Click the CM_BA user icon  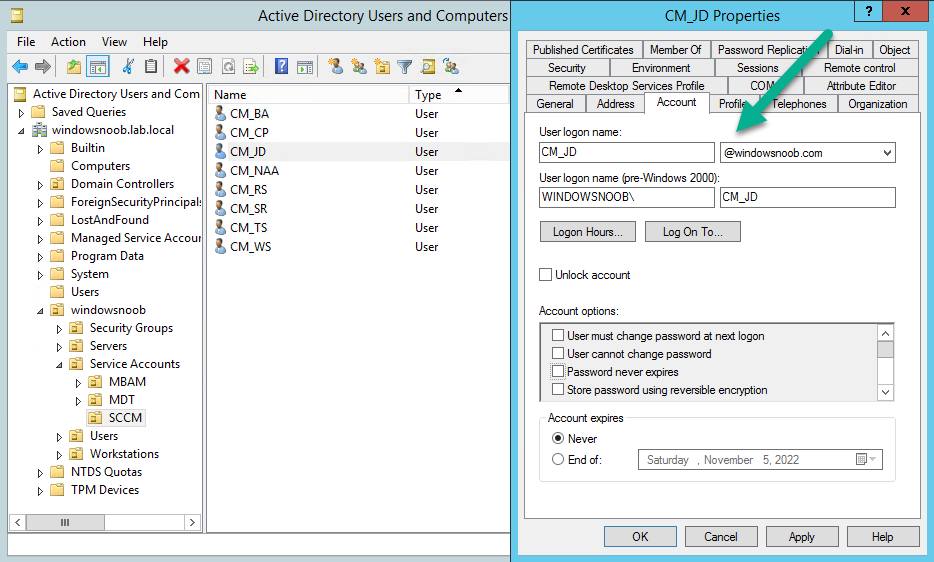click(x=220, y=113)
